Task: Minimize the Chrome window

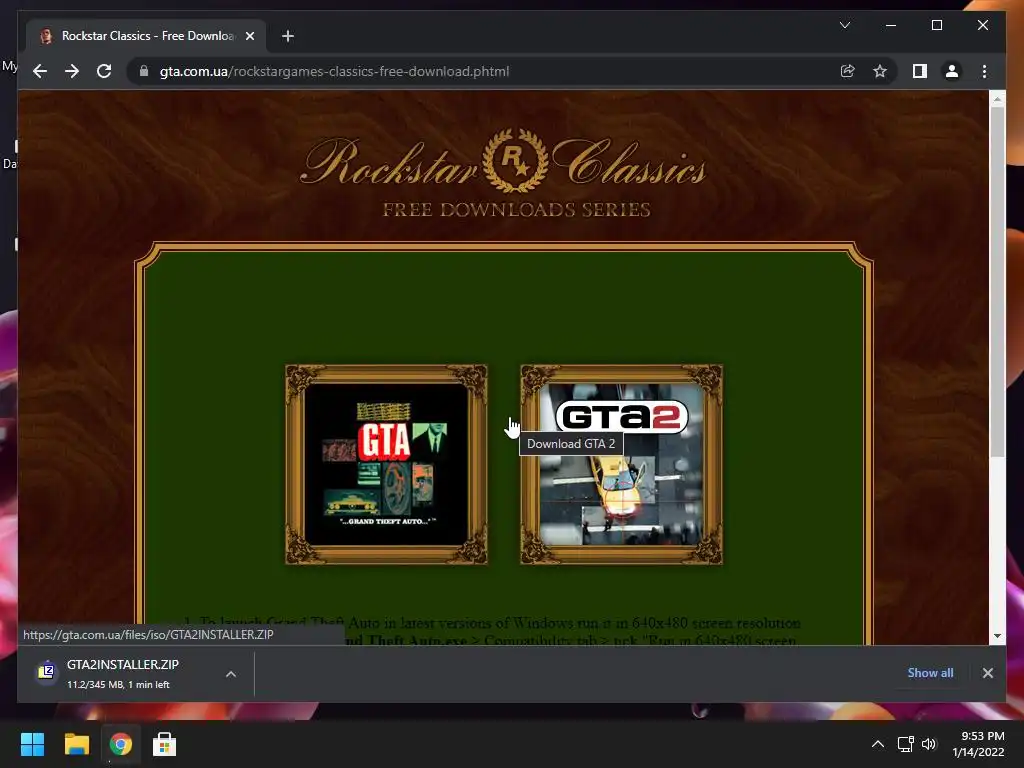Action: [891, 25]
